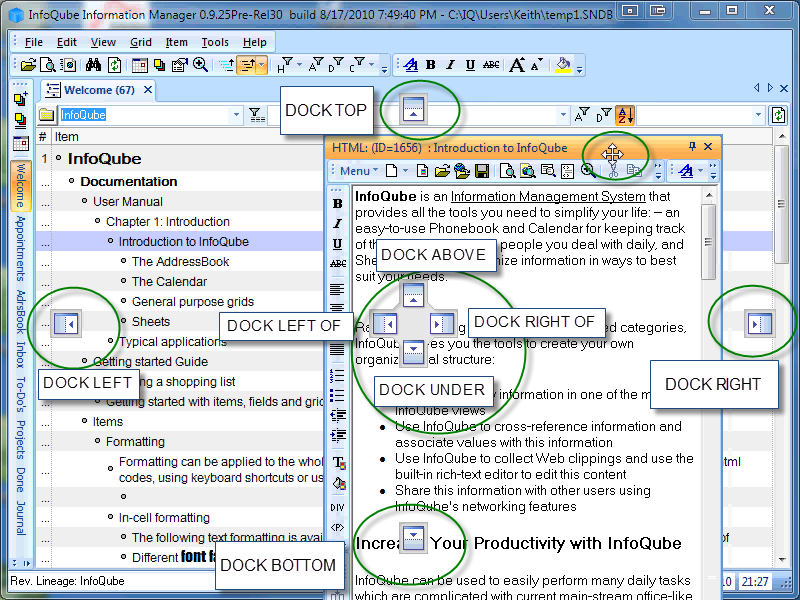Click the main grid vertical scrollbar thumb

click(781, 204)
